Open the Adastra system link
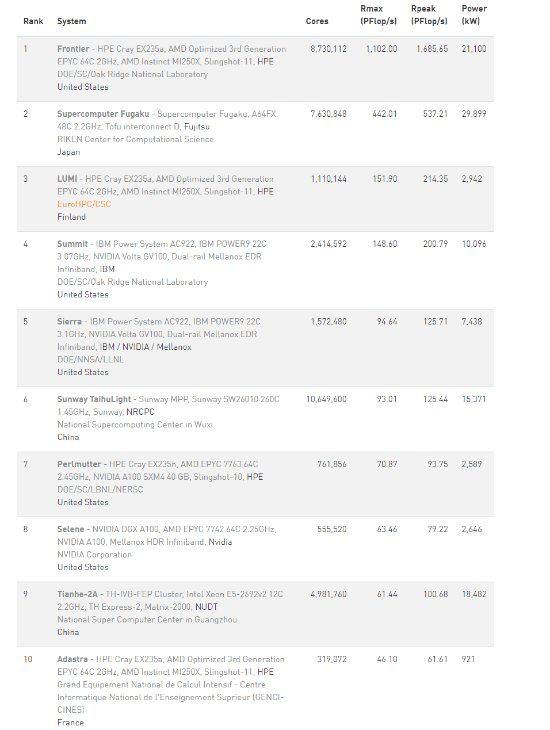Viewport: 550px width, 730px height. 72,659
